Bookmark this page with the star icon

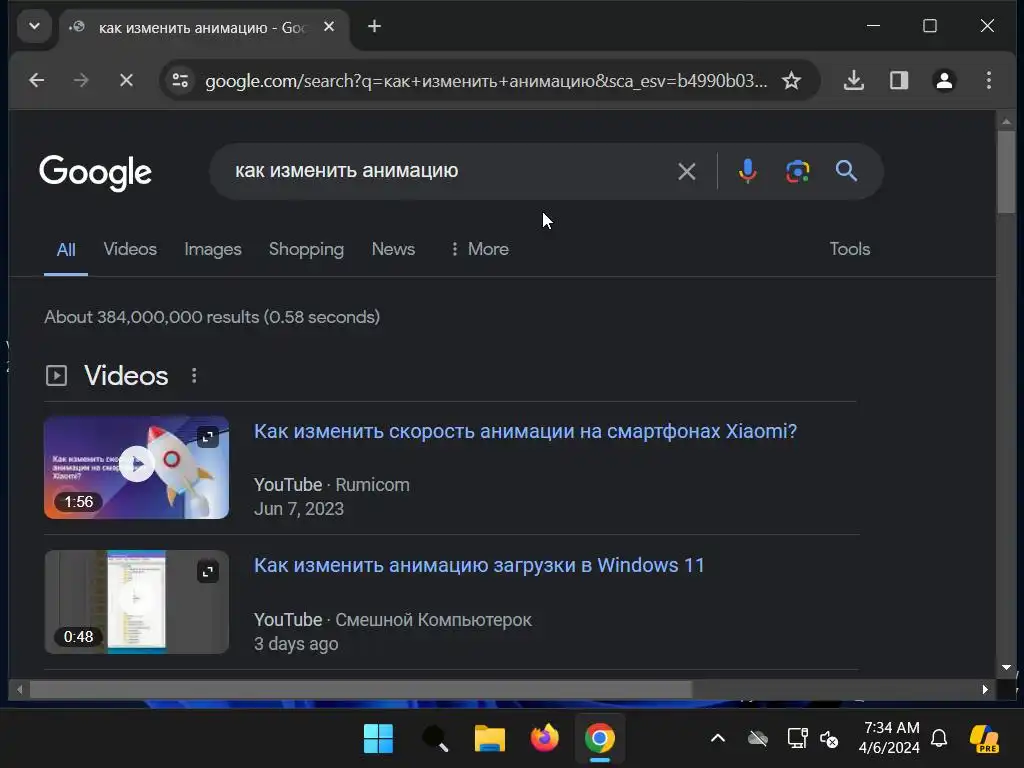pyautogui.click(x=792, y=80)
